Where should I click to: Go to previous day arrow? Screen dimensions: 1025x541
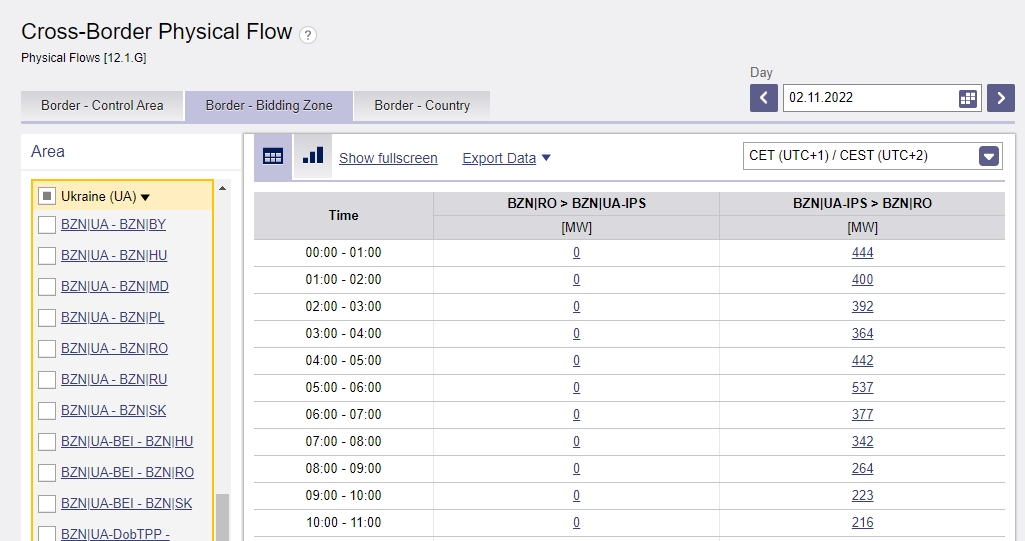[764, 99]
